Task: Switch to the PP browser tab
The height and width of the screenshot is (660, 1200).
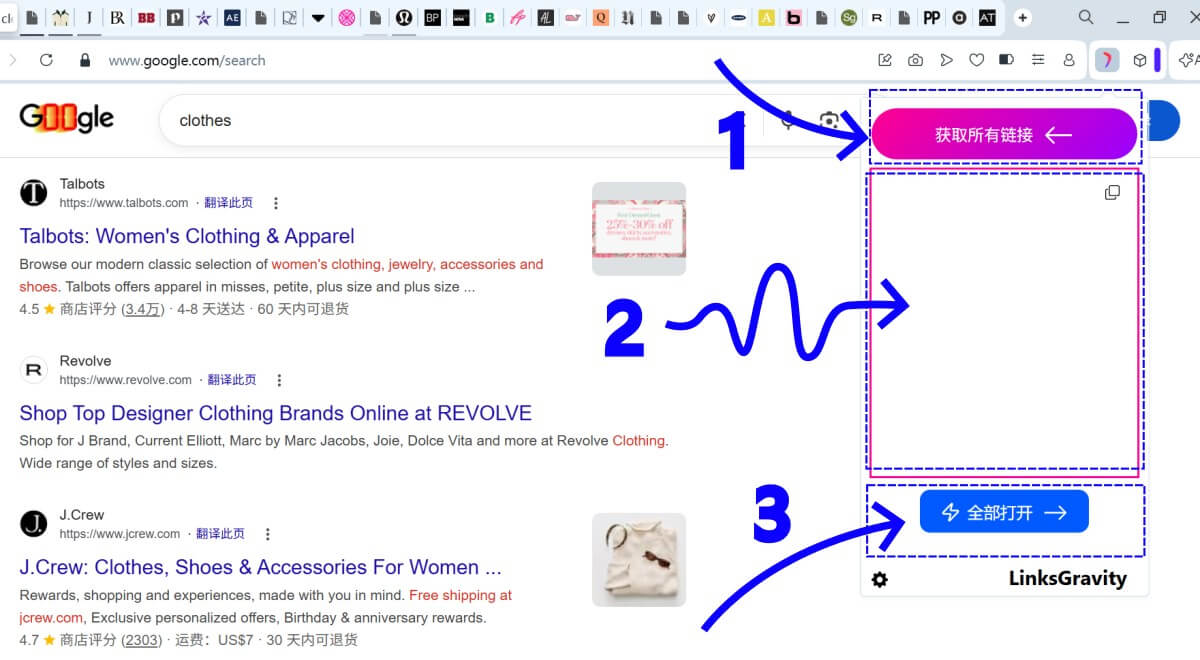Action: coord(931,18)
